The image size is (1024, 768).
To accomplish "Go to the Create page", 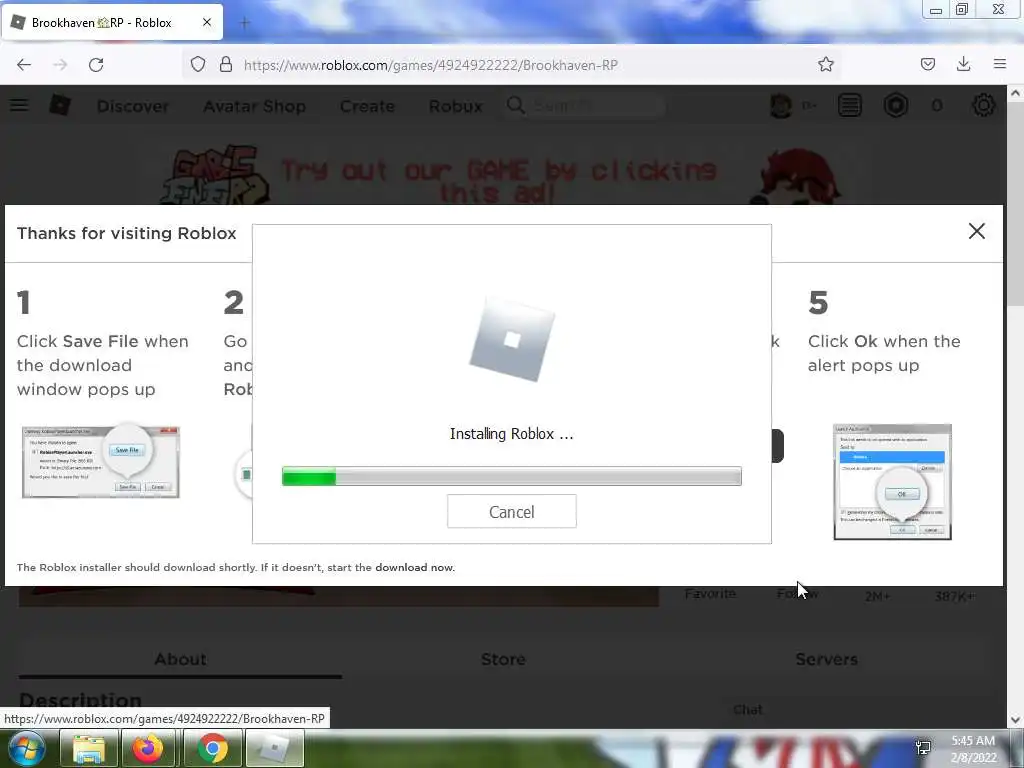I will 367,106.
